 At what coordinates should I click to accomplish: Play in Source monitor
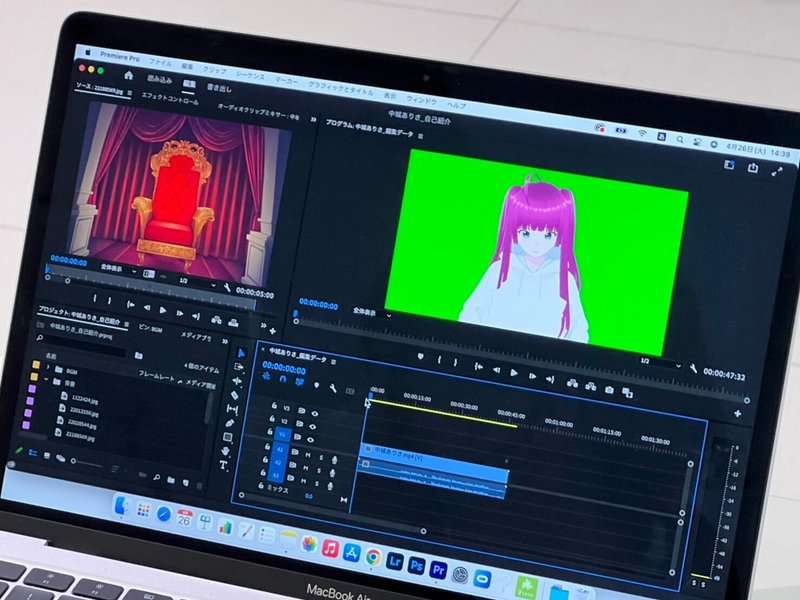pos(163,310)
